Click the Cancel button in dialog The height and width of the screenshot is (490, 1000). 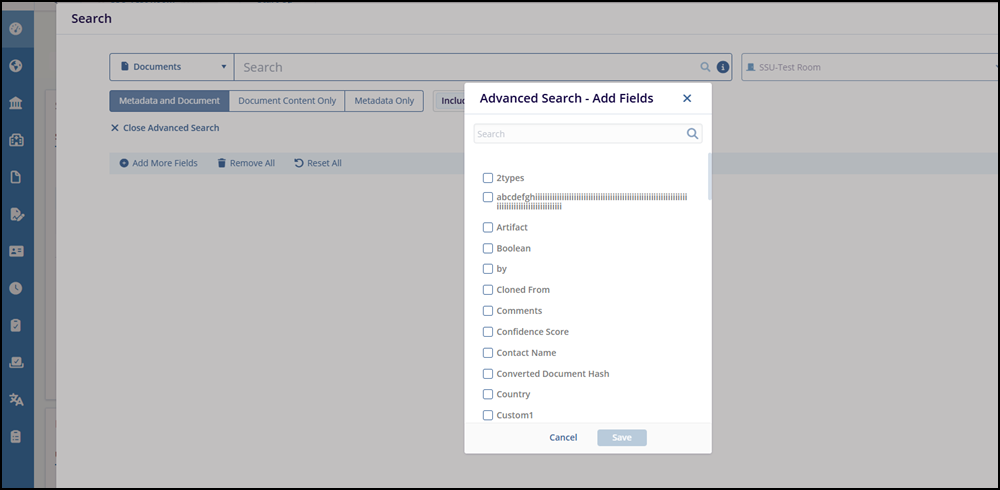pyautogui.click(x=563, y=437)
